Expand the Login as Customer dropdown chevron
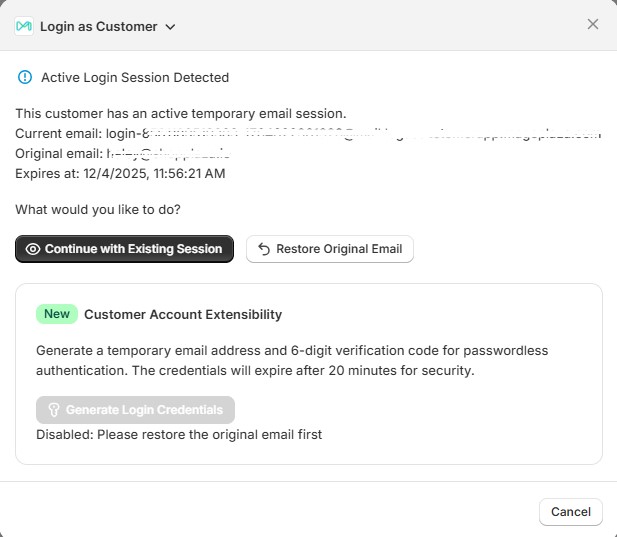 pos(170,27)
